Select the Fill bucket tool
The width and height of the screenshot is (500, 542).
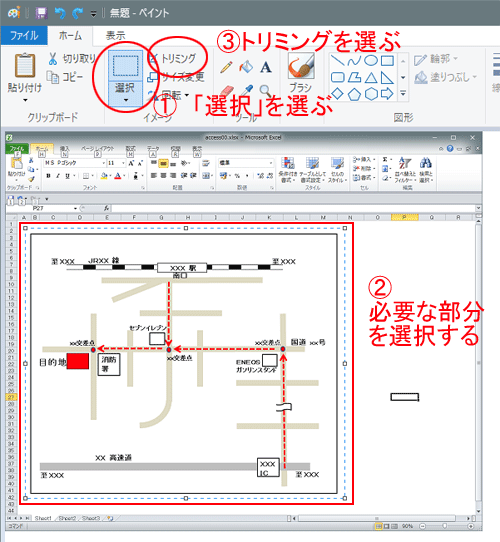pos(246,67)
